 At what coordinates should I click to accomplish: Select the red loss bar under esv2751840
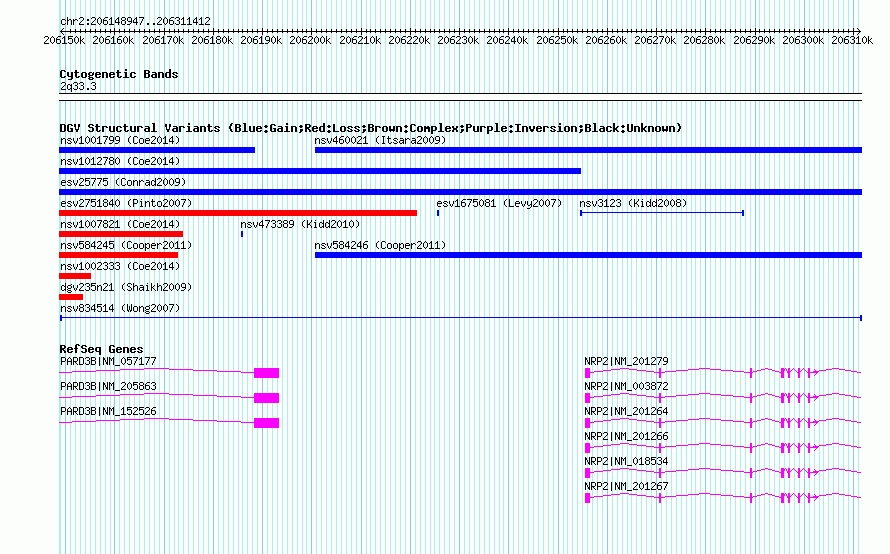[238, 213]
